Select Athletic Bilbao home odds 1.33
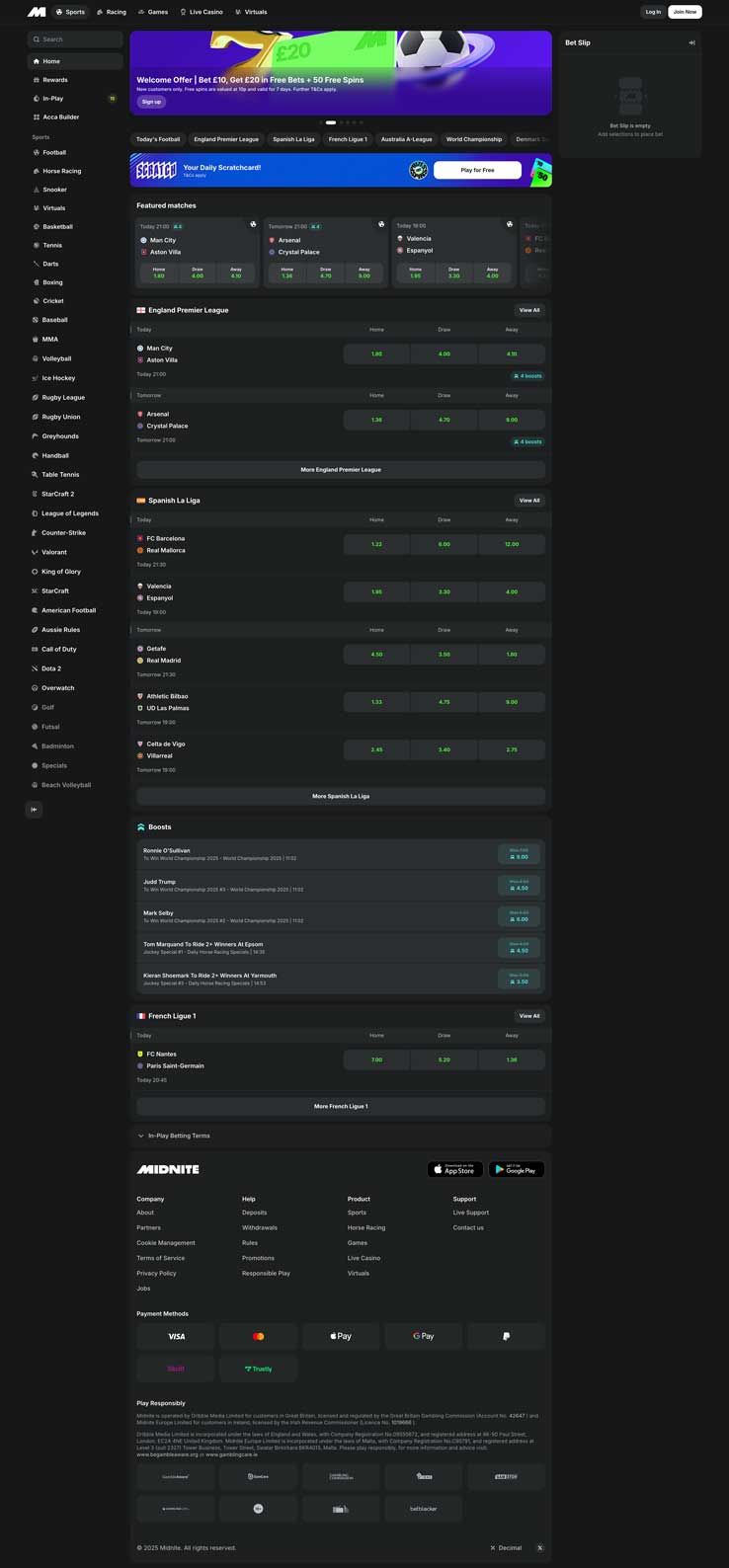729x1568 pixels. (376, 702)
